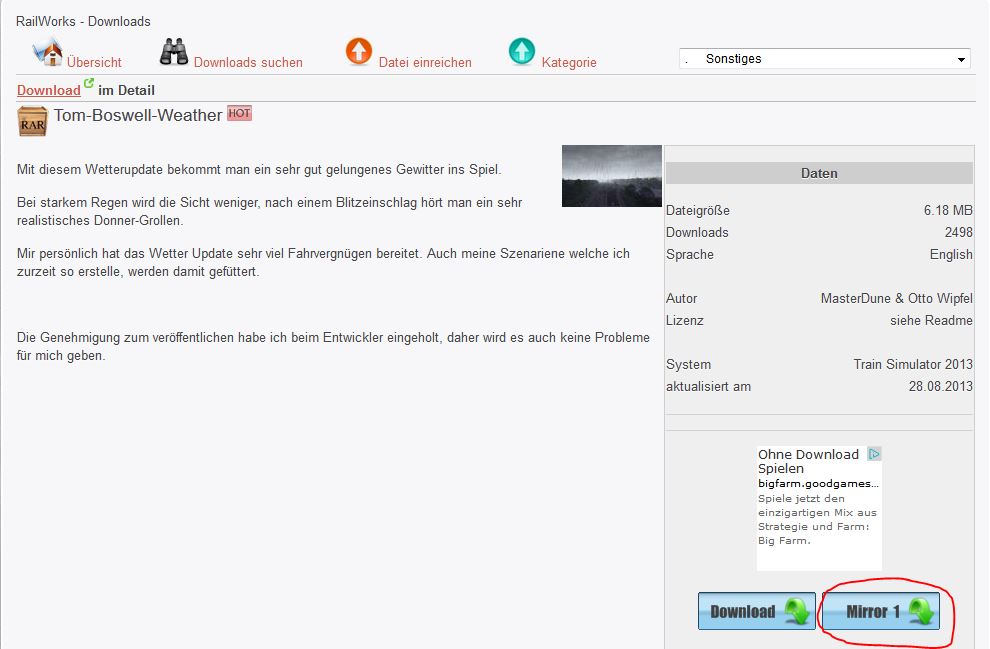The image size is (990, 649).
Task: Click the update date 28.08.2013
Action: click(x=941, y=386)
